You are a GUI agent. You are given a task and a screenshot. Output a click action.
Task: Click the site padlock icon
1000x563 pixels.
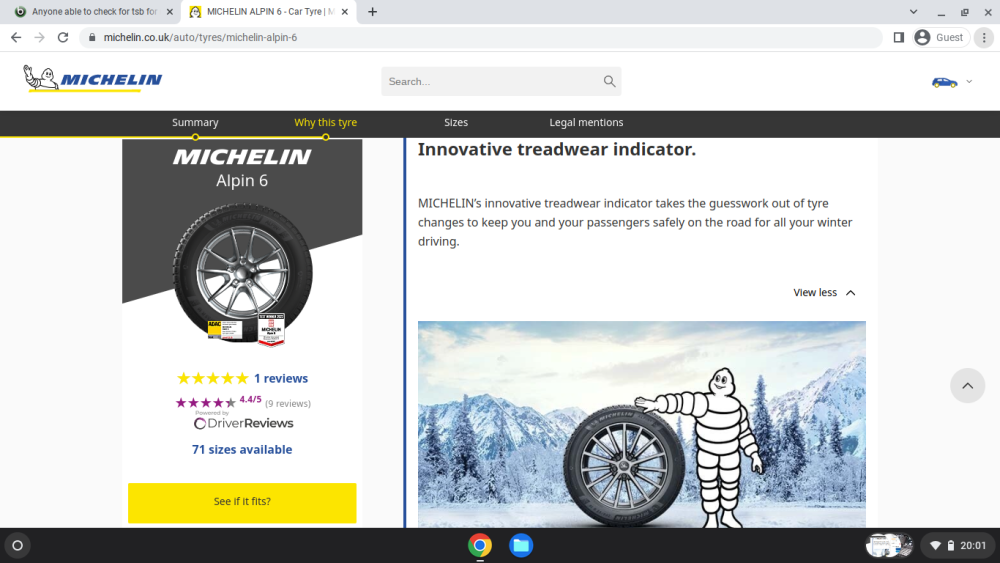[92, 38]
